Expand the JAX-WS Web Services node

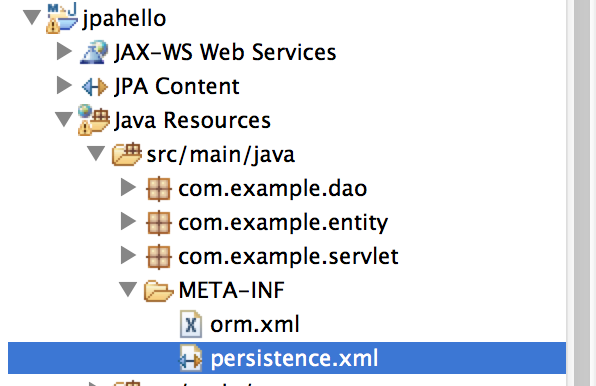pyautogui.click(x=64, y=51)
